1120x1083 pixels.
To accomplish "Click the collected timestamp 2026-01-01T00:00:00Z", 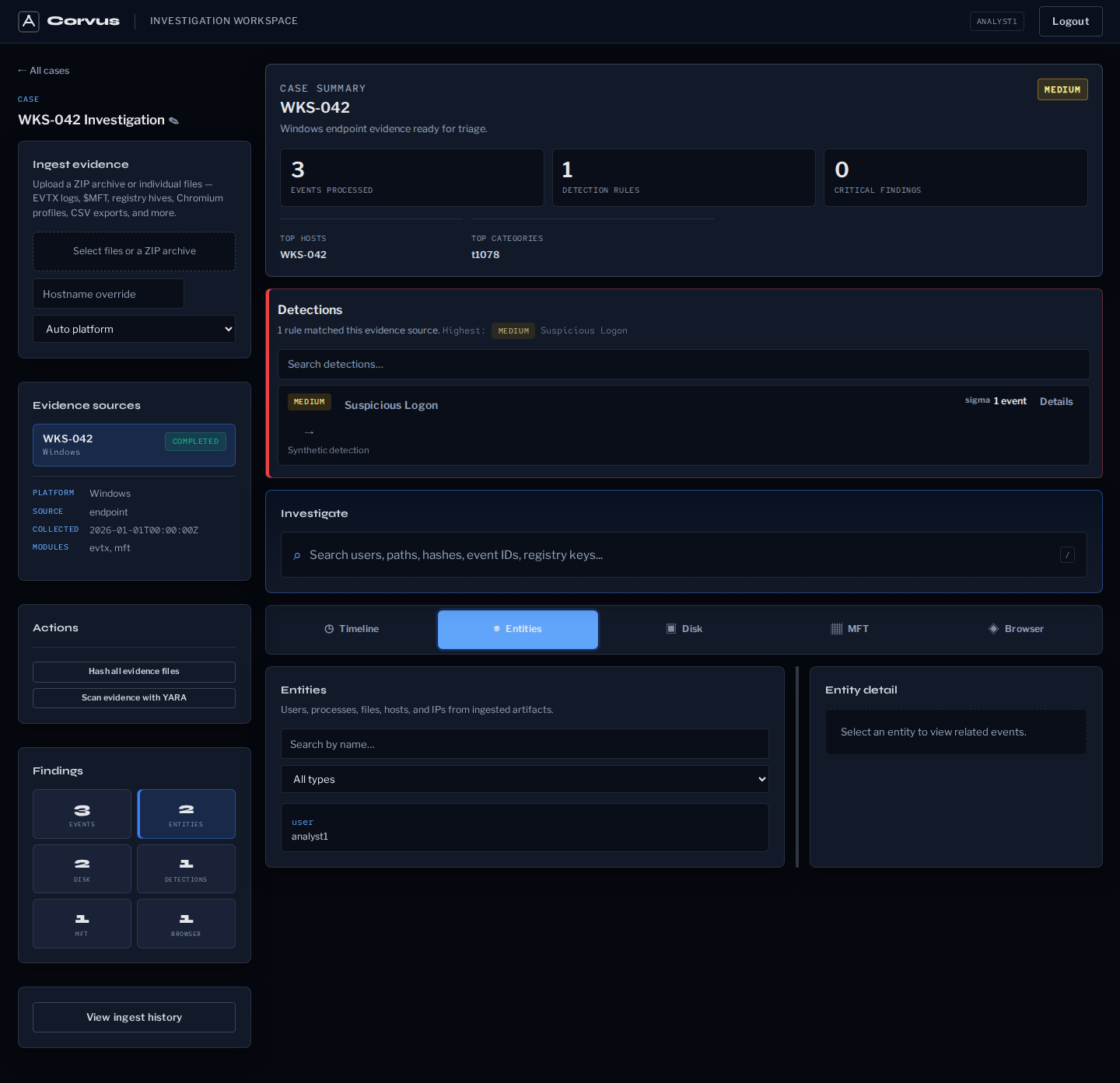I will pyautogui.click(x=144, y=530).
